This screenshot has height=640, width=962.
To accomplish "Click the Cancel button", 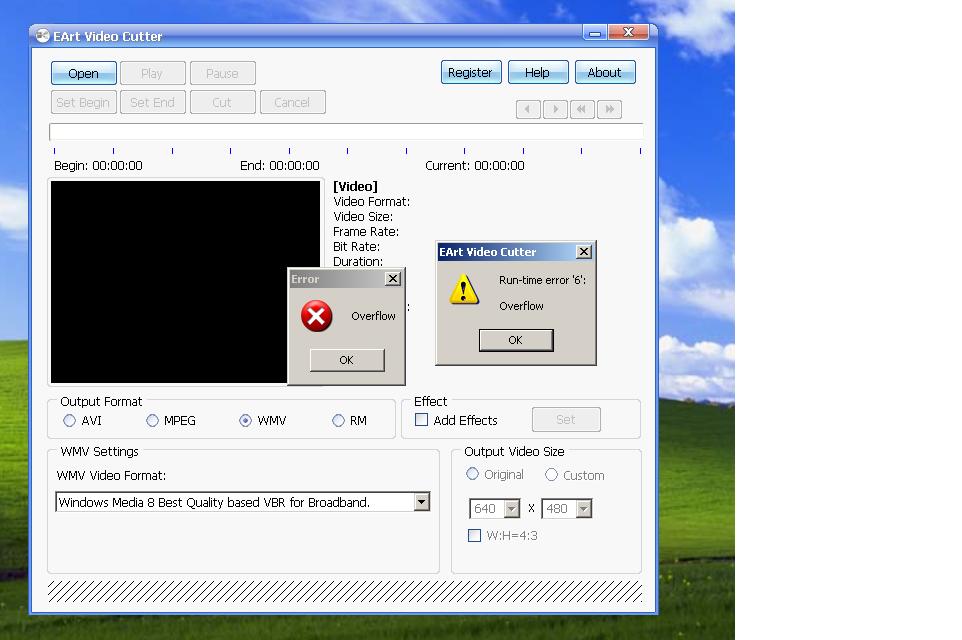I will click(x=292, y=102).
